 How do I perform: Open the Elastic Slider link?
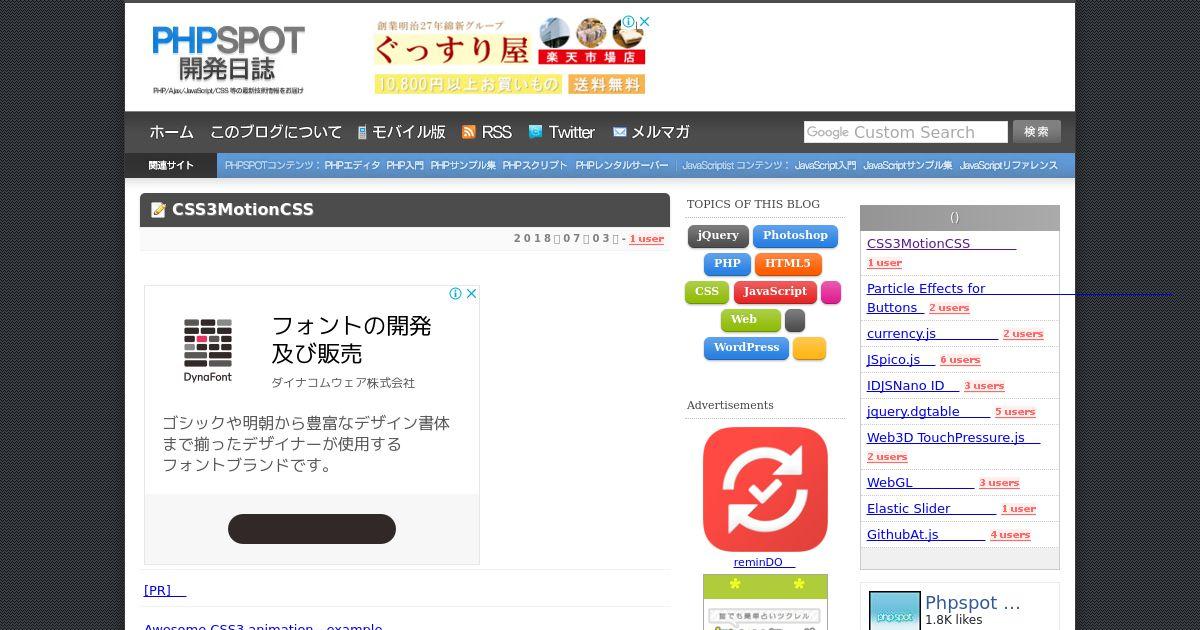click(x=931, y=509)
